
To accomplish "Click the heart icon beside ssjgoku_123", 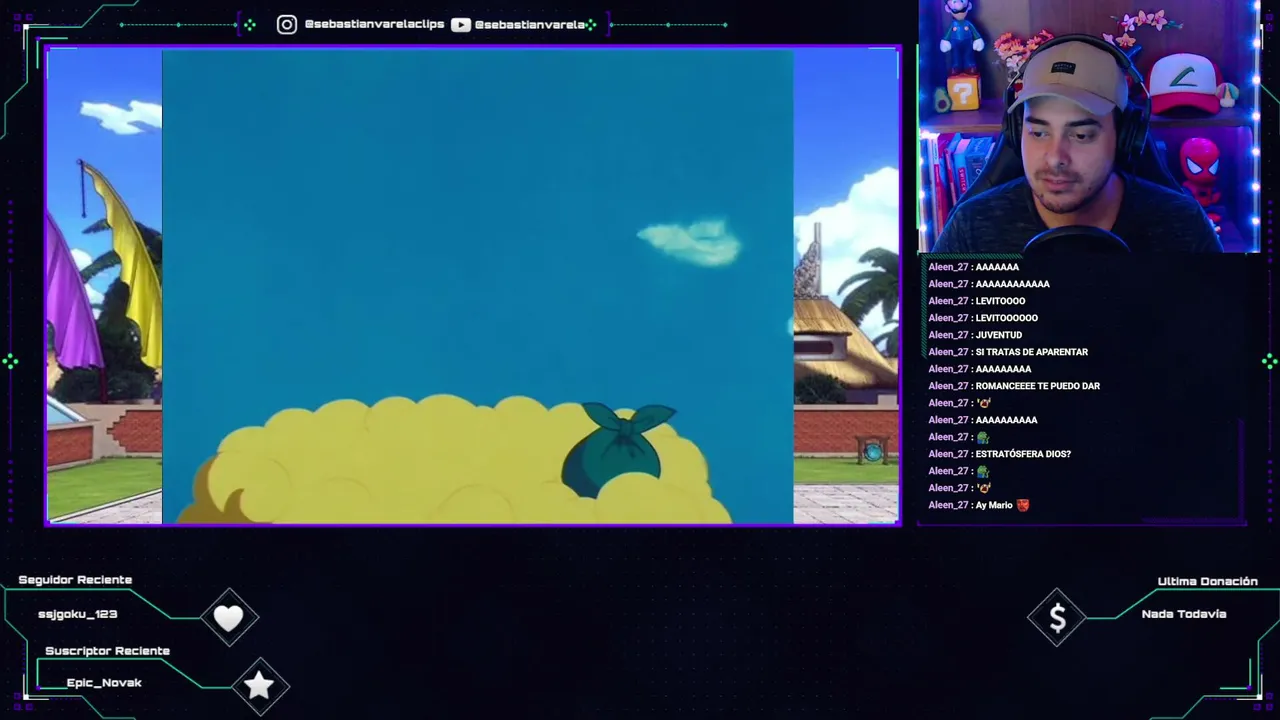I will (x=229, y=618).
